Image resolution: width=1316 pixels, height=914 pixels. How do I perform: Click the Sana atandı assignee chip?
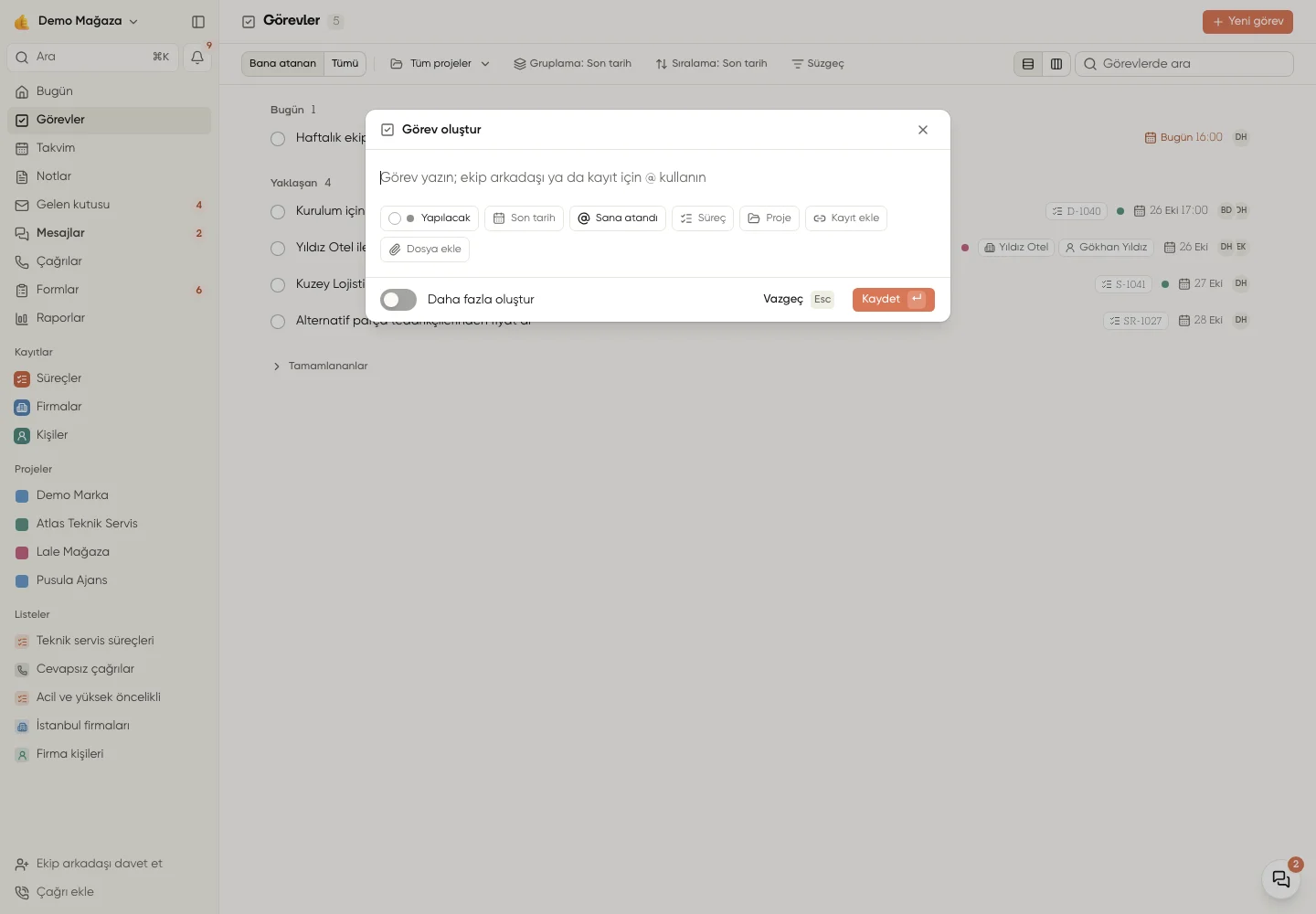coord(618,218)
